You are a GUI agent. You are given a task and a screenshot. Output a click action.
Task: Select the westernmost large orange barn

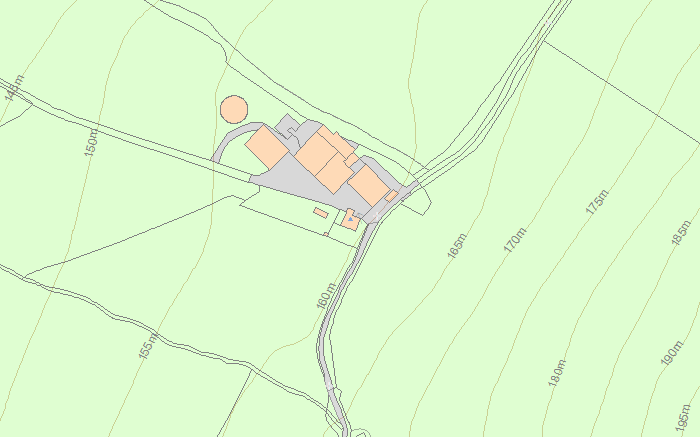coord(267,147)
